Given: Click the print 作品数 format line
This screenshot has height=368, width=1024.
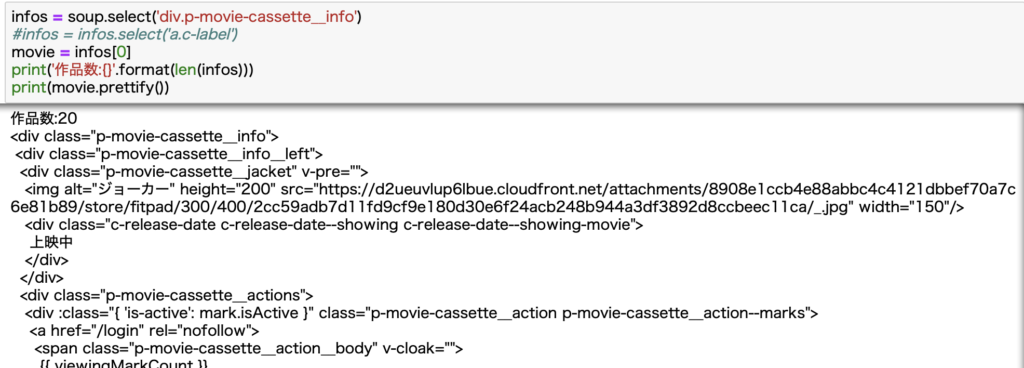Looking at the screenshot, I should point(132,69).
